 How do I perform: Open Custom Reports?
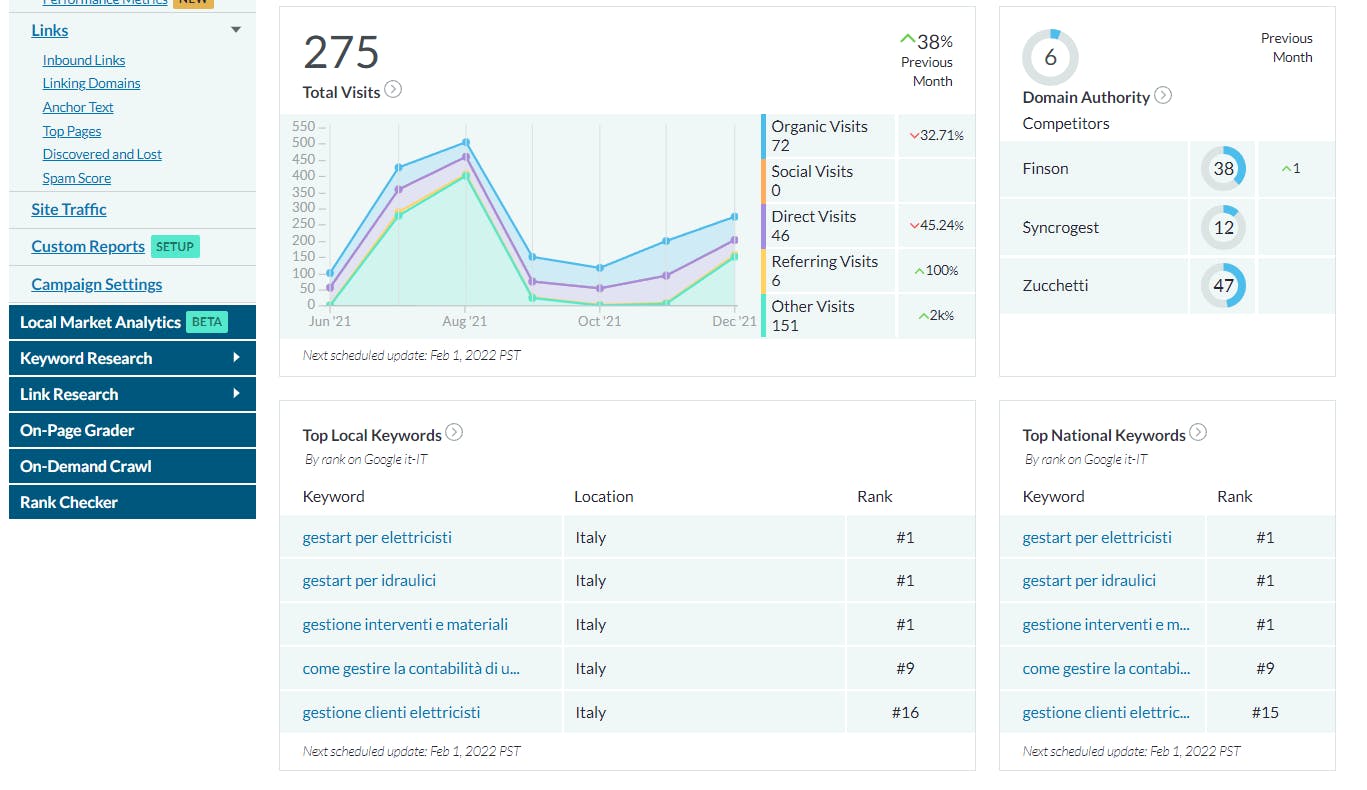click(x=88, y=246)
